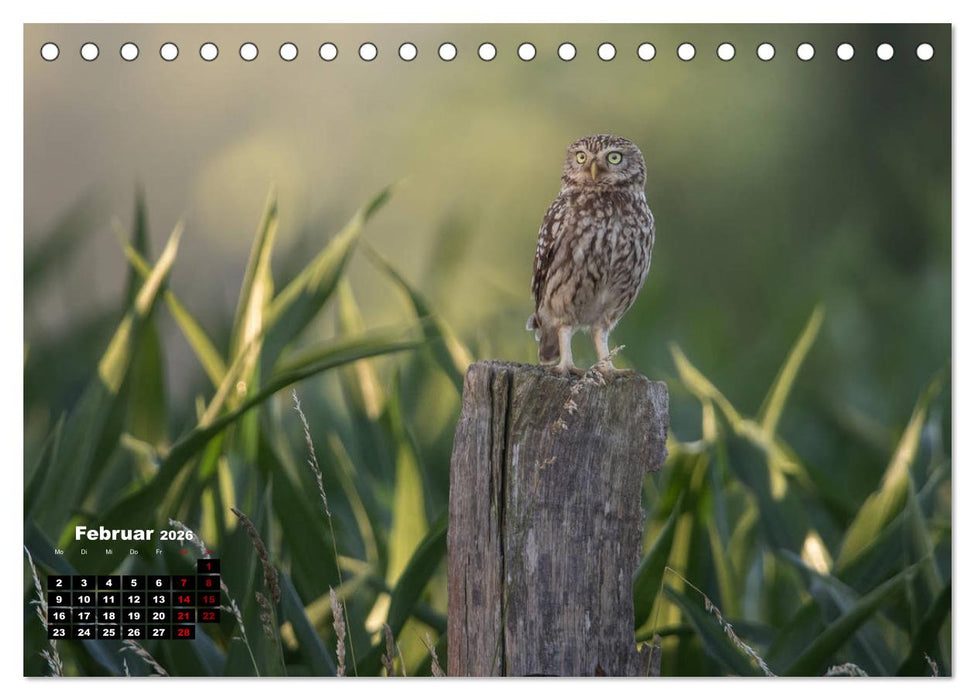Click day 10 in the calendar
The height and width of the screenshot is (700, 975).
click(x=84, y=600)
